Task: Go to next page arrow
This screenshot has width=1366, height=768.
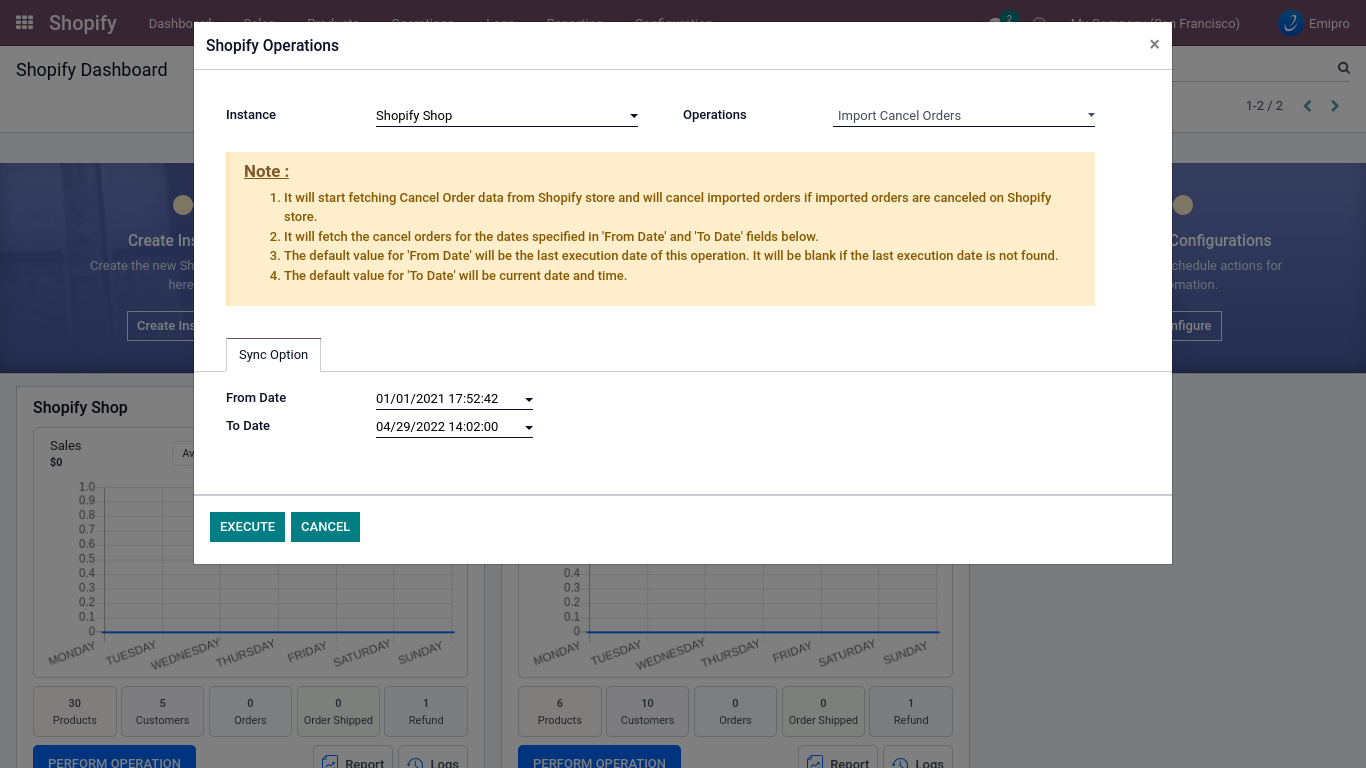Action: pos(1334,106)
